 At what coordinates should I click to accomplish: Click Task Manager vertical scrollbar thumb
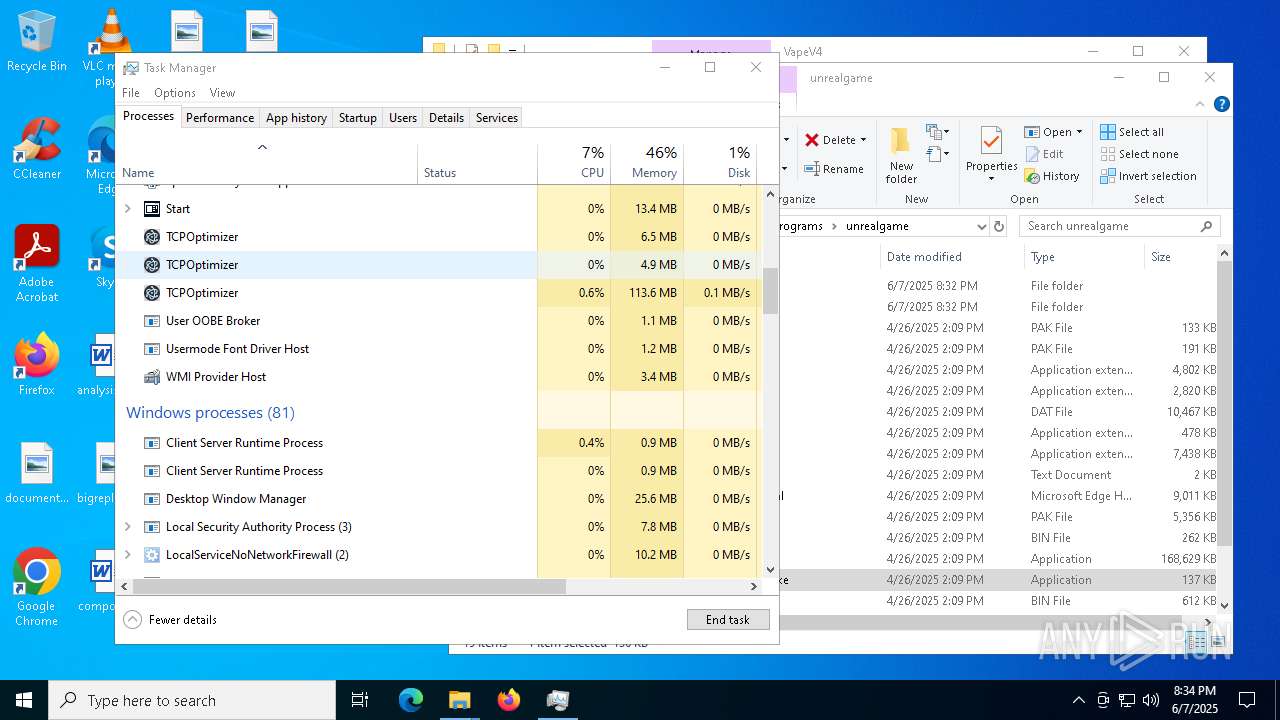770,291
